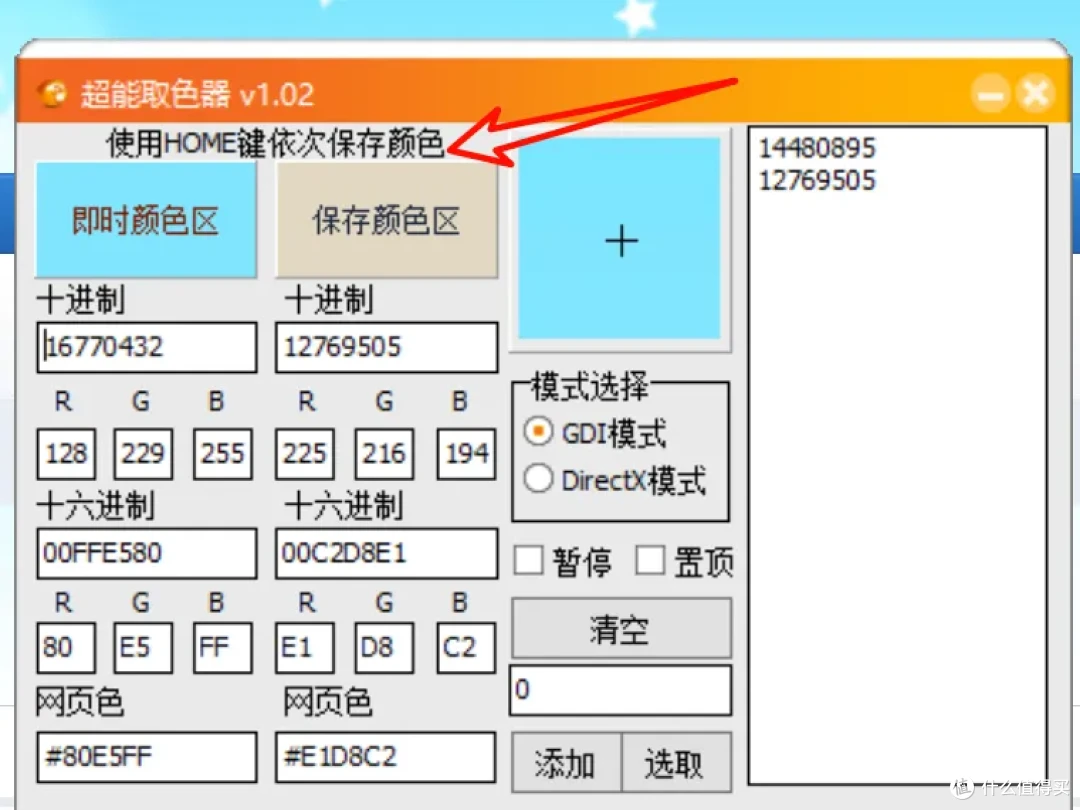Click the web color field #E1D8C2

click(x=386, y=757)
